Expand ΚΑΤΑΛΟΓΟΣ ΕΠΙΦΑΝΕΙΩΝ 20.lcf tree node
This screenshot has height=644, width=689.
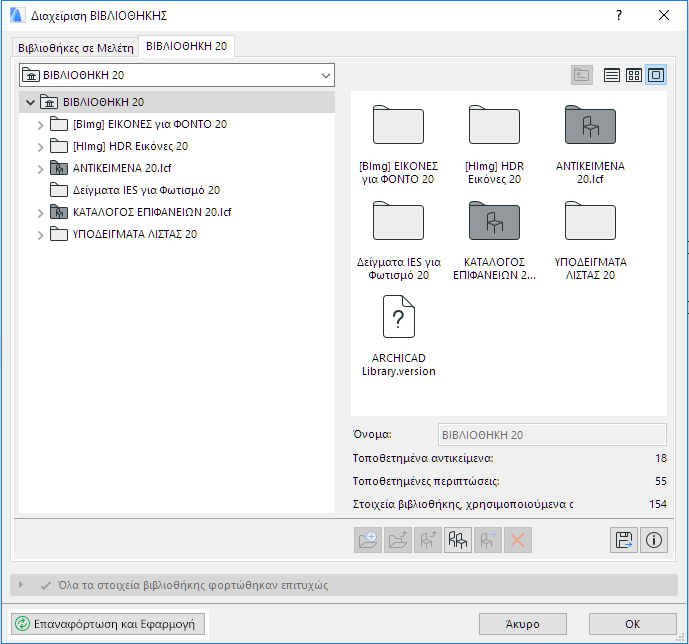coord(40,213)
